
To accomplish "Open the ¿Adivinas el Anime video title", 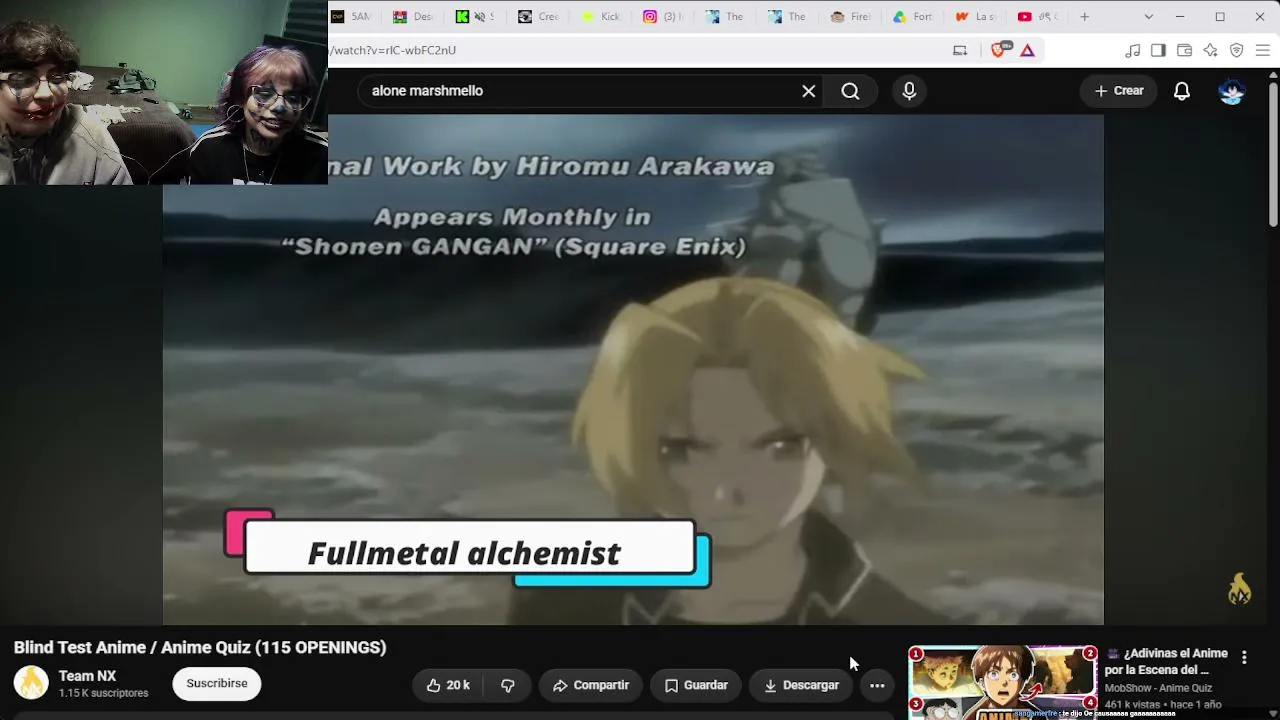I will click(1166, 662).
